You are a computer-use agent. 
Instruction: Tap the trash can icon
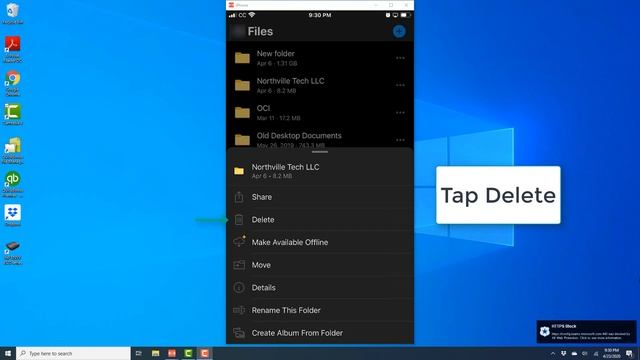click(239, 220)
